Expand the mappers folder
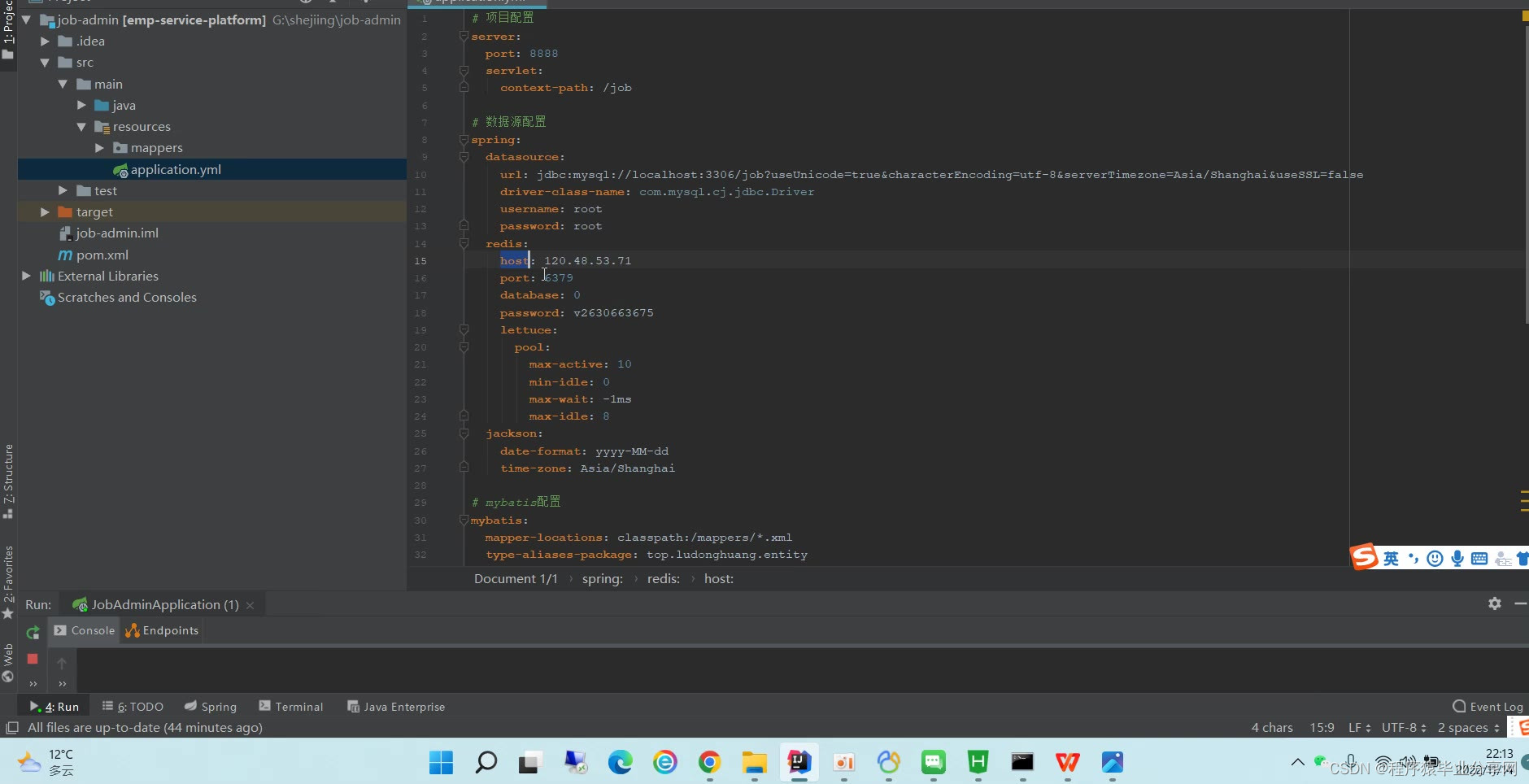 (99, 148)
